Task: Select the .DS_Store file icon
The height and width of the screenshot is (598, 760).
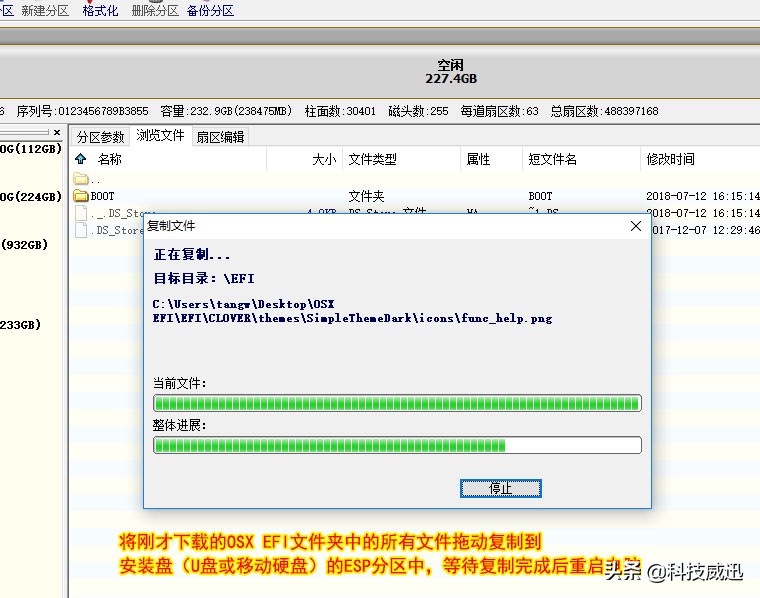Action: pyautogui.click(x=81, y=230)
